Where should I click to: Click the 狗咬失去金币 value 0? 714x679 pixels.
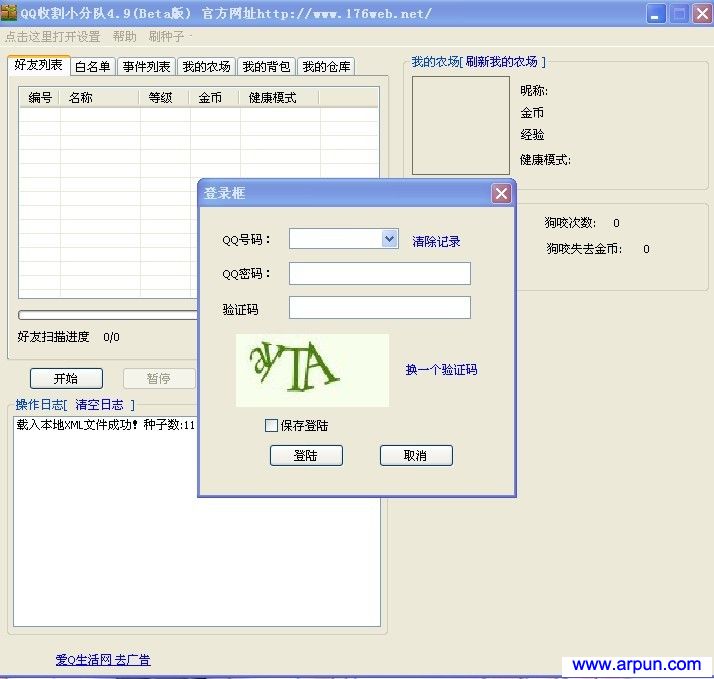[646, 249]
